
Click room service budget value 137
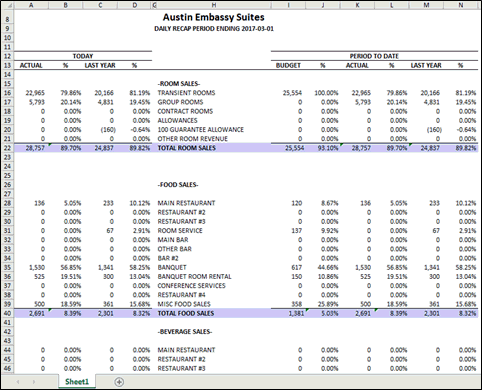[x=296, y=231]
